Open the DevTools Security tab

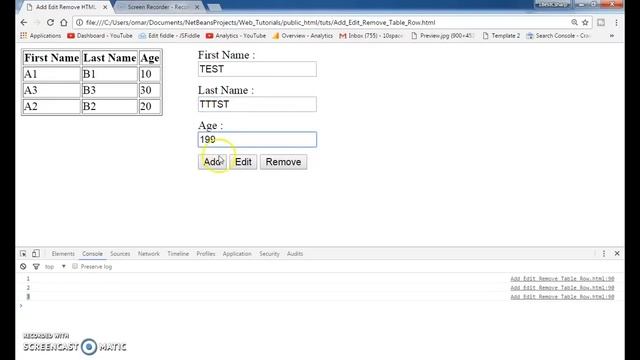269,253
